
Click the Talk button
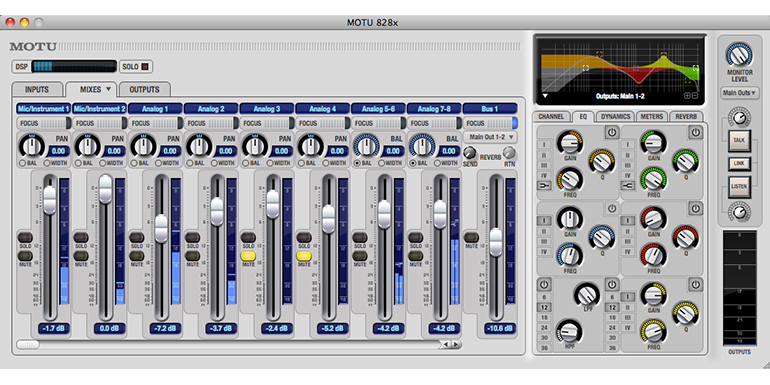[740, 140]
